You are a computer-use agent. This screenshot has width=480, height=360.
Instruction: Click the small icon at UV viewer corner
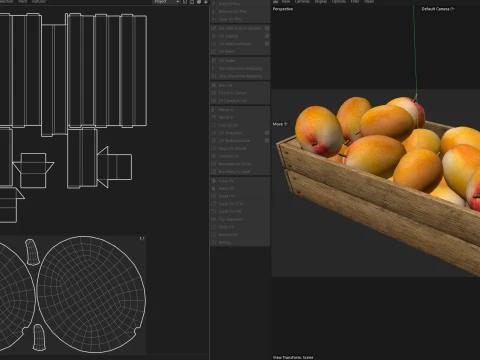(x=142, y=238)
